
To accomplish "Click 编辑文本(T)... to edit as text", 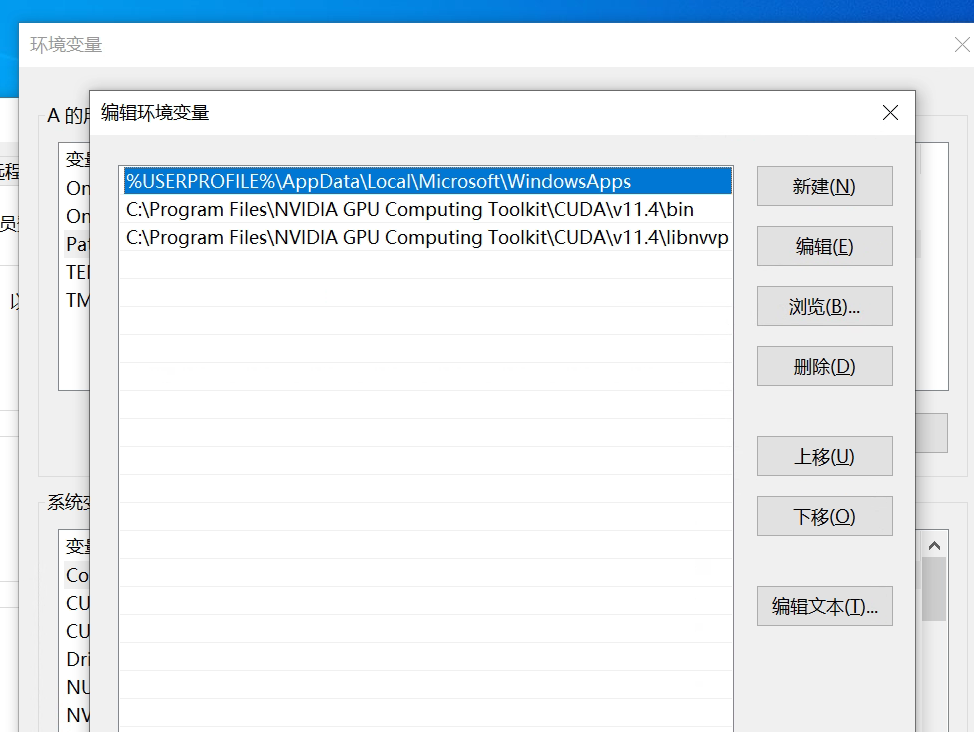I will coord(824,606).
